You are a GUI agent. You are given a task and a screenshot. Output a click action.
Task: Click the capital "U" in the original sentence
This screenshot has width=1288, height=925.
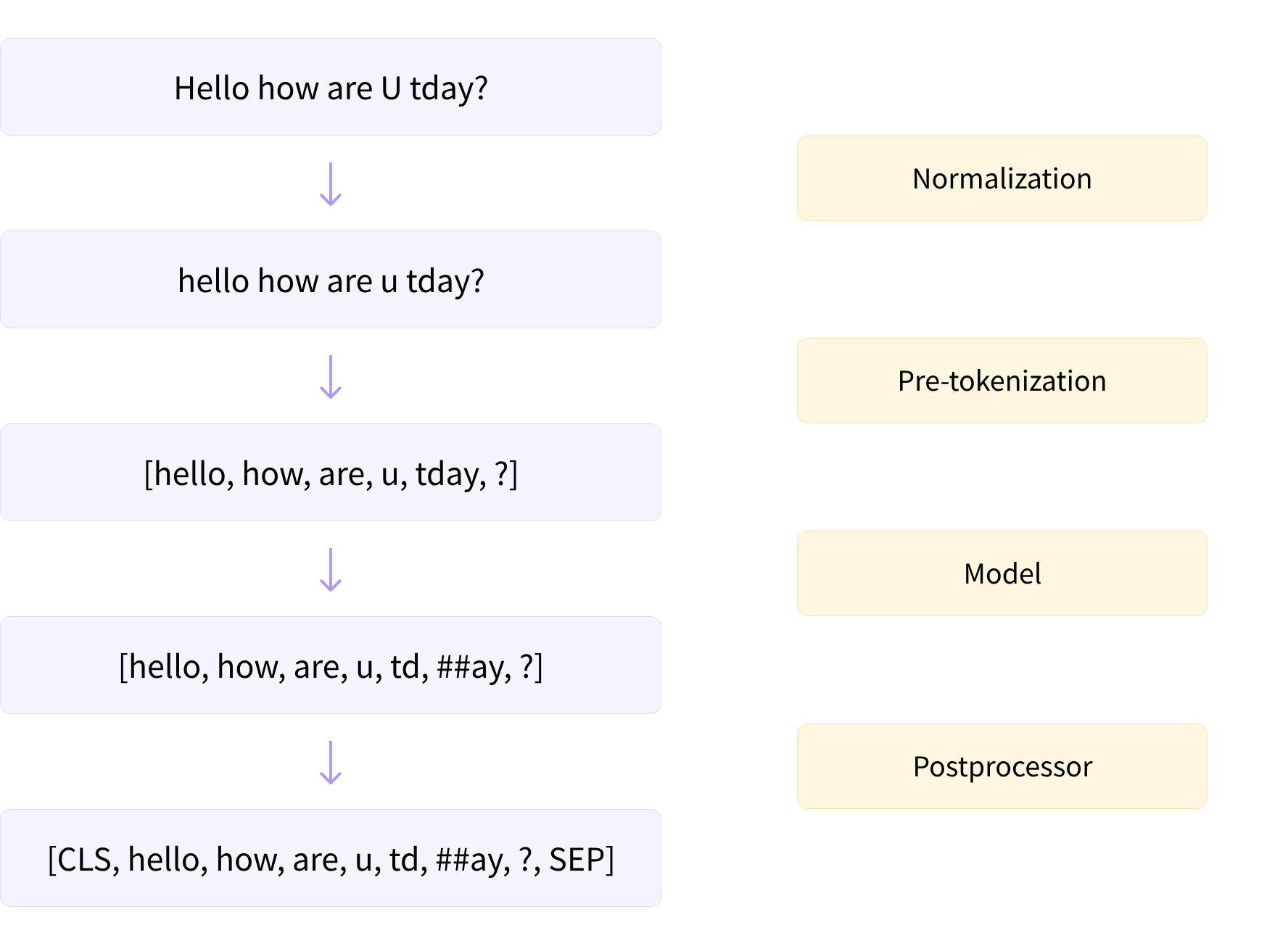[391, 88]
